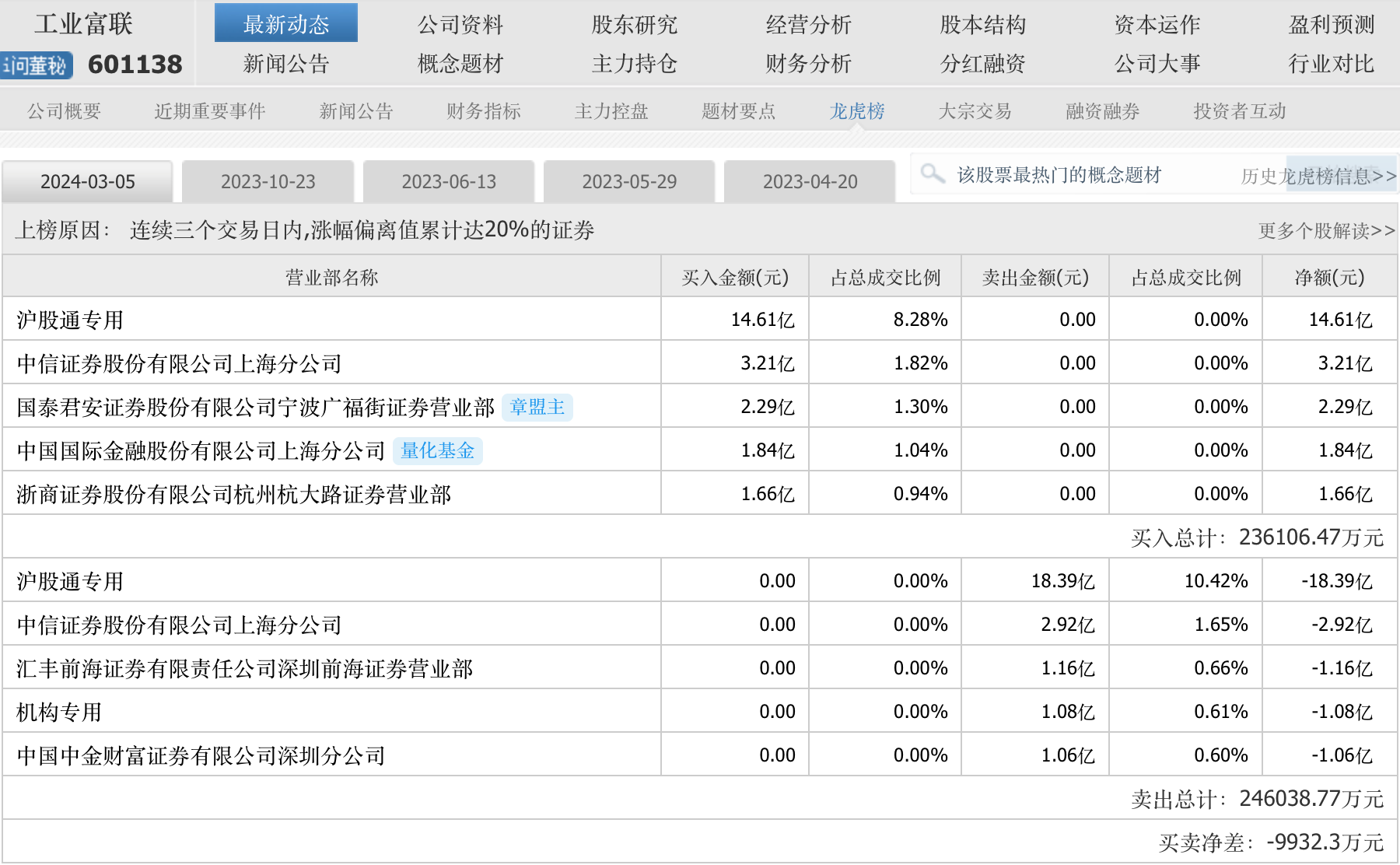Go to 财务分析 menu item
The image size is (1400, 865).
pos(808,64)
